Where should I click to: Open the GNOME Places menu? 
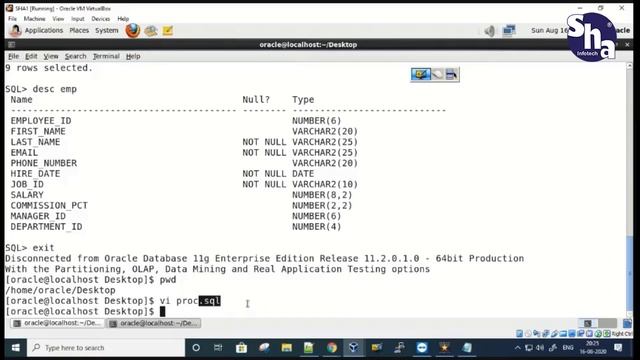tap(79, 31)
